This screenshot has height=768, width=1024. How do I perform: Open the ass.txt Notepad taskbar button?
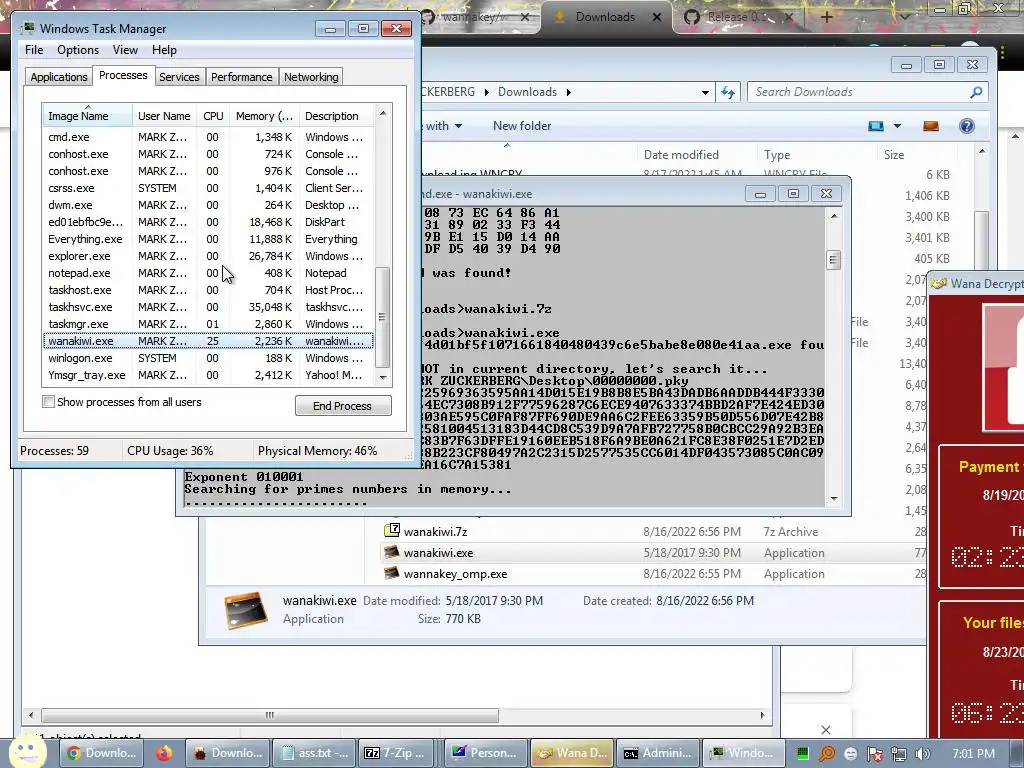coord(315,753)
